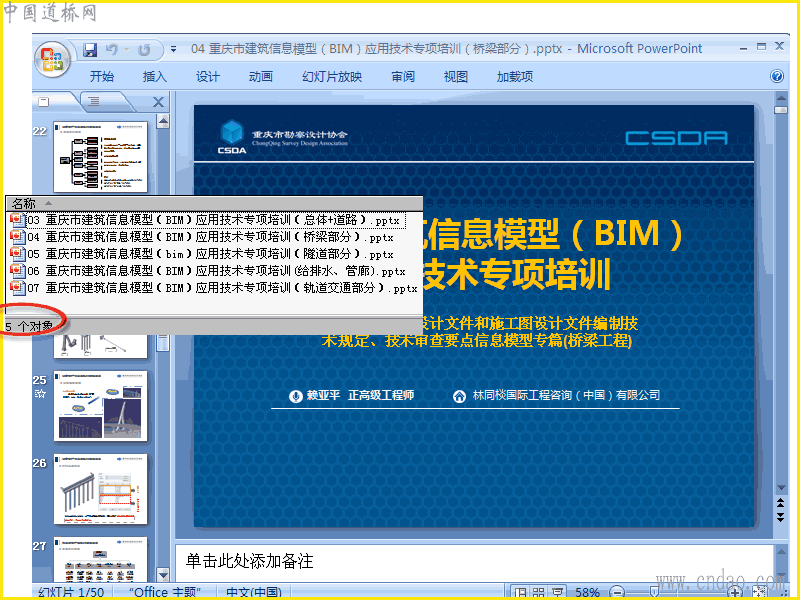The height and width of the screenshot is (600, 800).
Task: Go to next slide double-arrow button
Action: [x=781, y=517]
